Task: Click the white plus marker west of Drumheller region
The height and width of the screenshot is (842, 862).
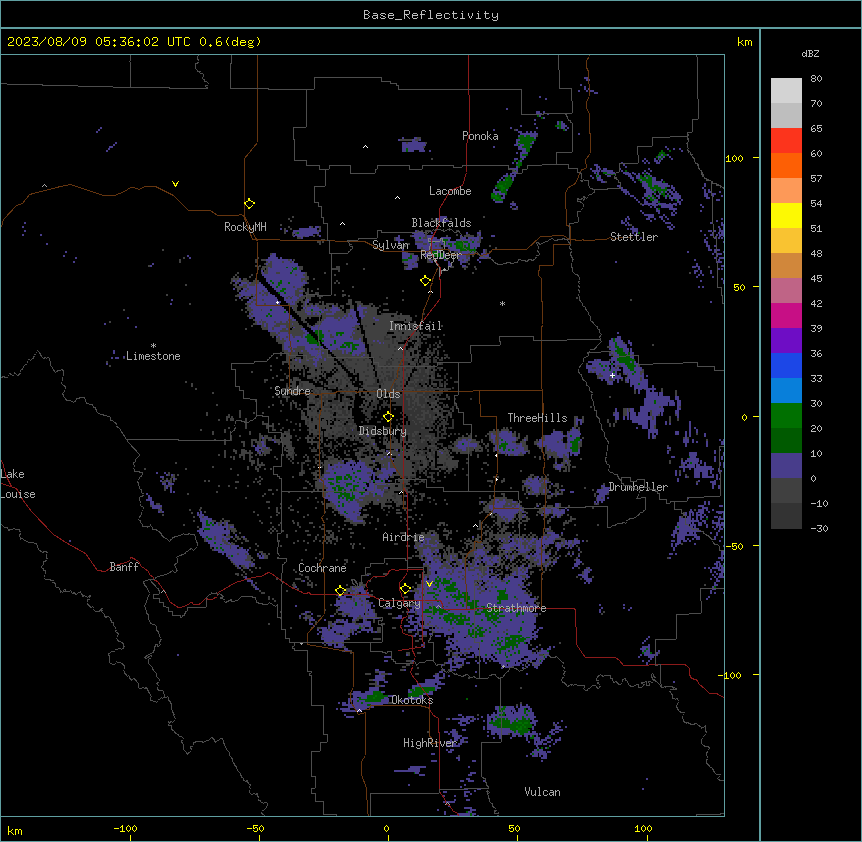Action: [x=612, y=375]
